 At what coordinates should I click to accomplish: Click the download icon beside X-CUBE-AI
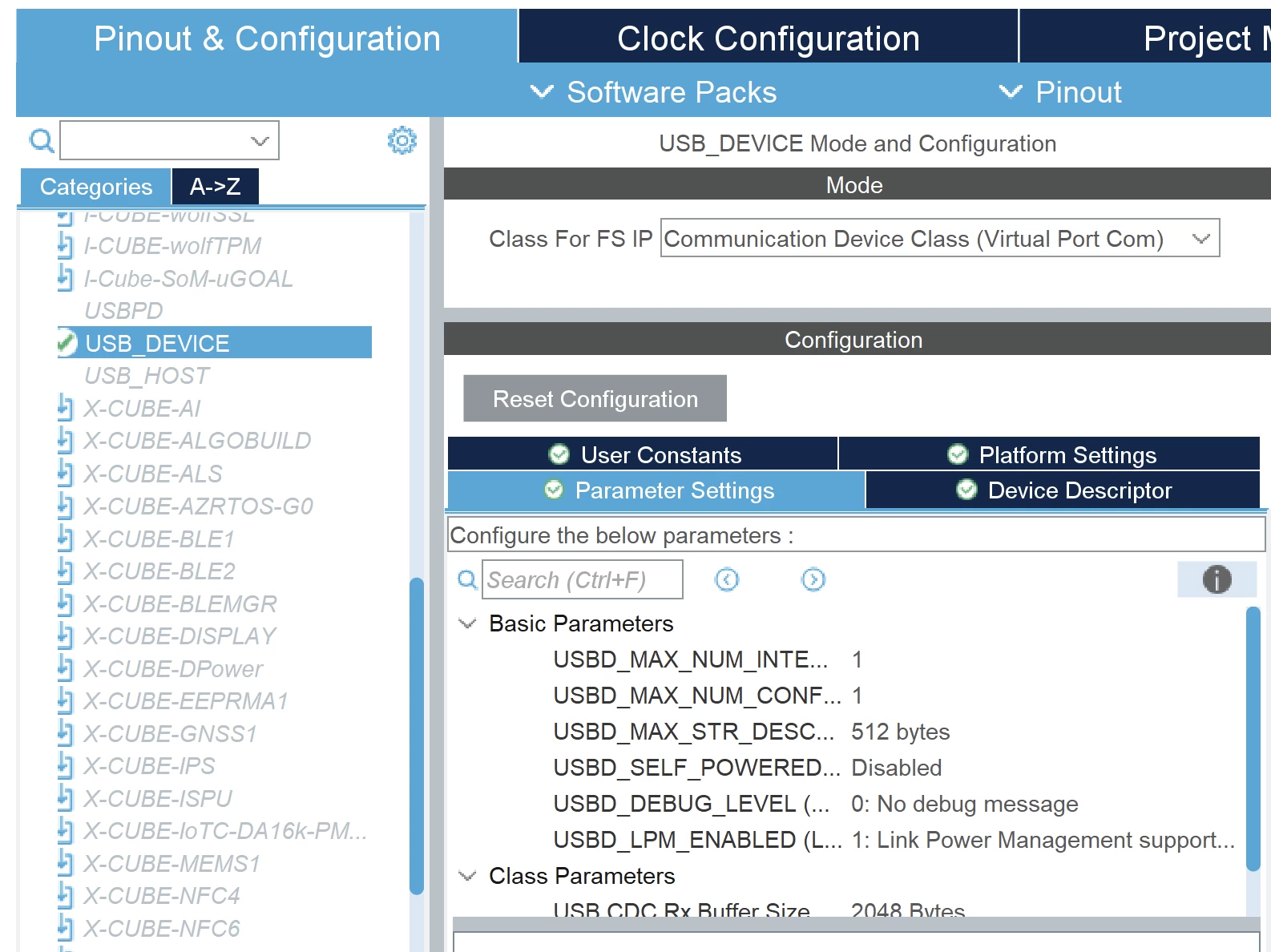[x=66, y=408]
